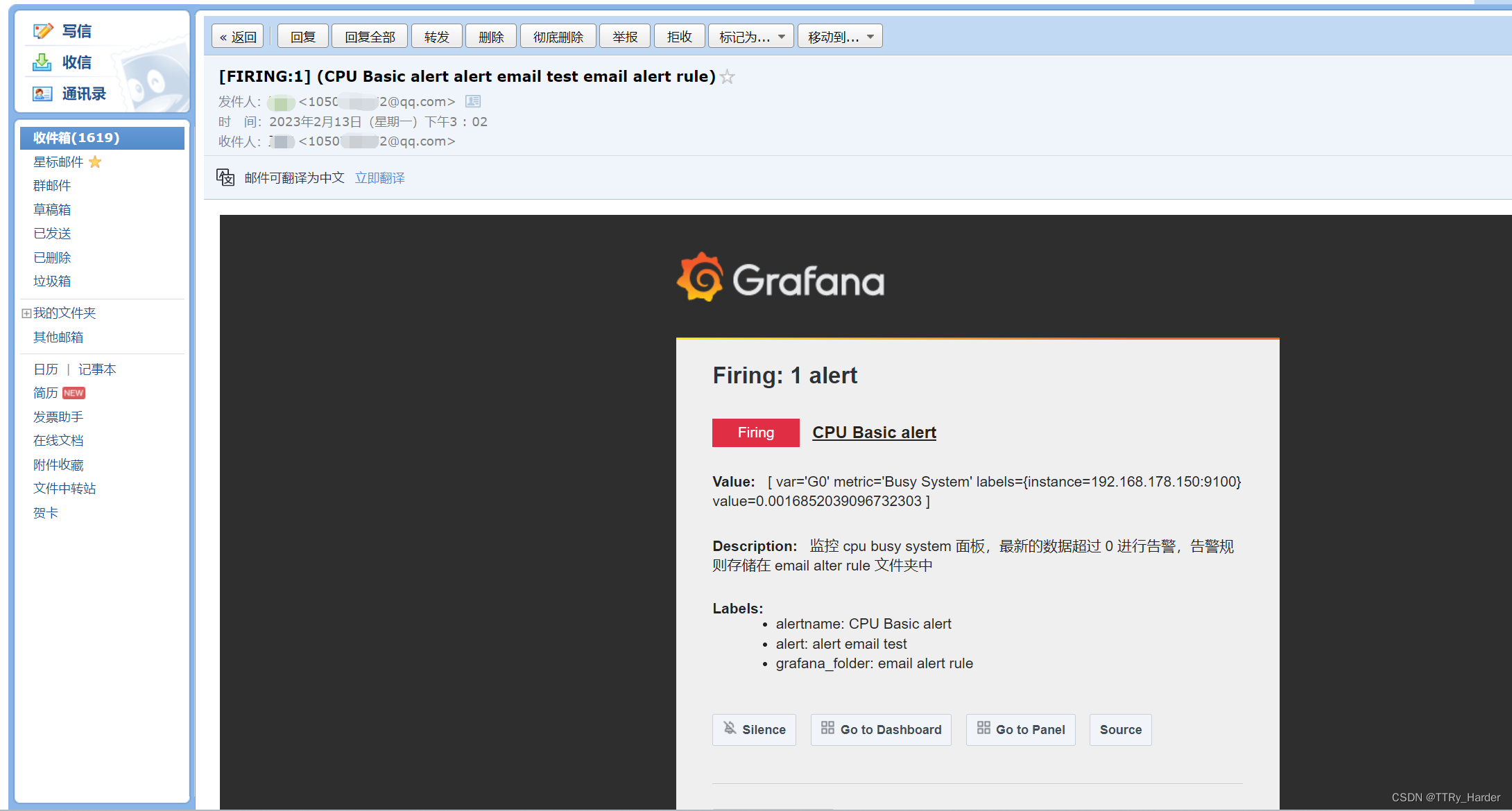Click the sender address after 发件人

(377, 102)
